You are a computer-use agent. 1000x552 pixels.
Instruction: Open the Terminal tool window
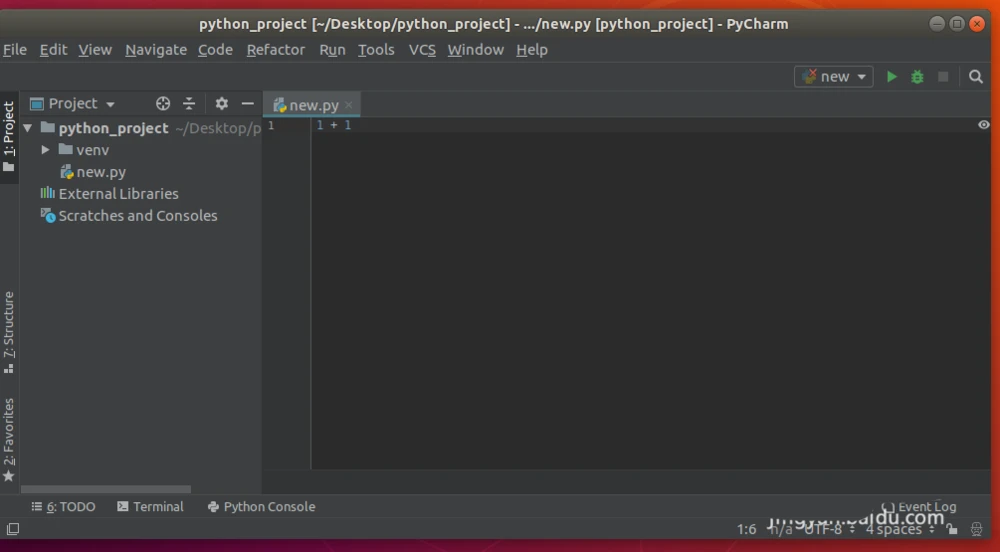(x=150, y=507)
